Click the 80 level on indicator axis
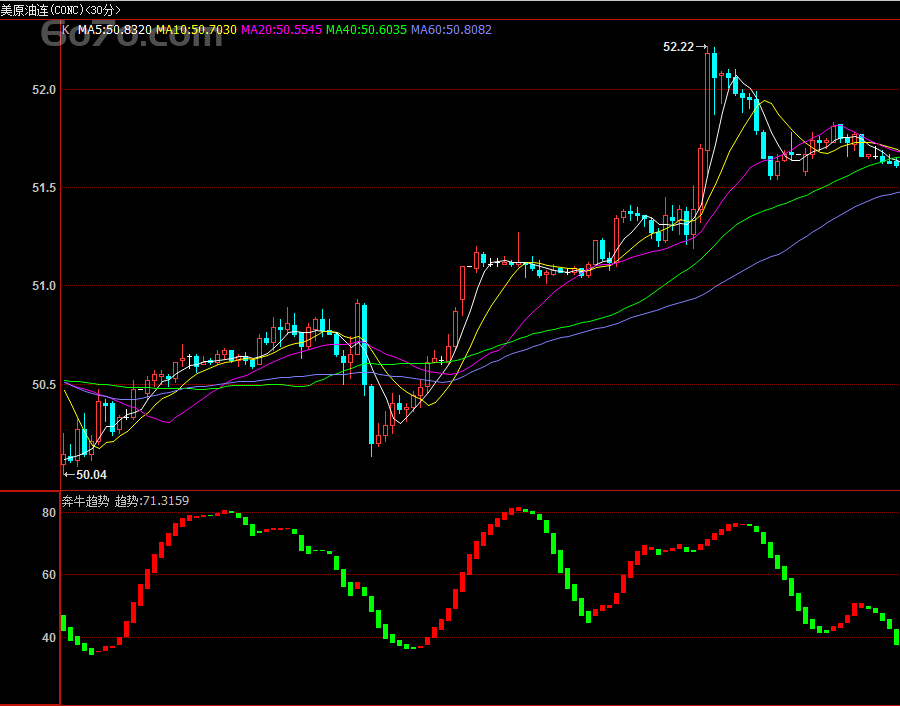The width and height of the screenshot is (900, 706). coord(49,513)
